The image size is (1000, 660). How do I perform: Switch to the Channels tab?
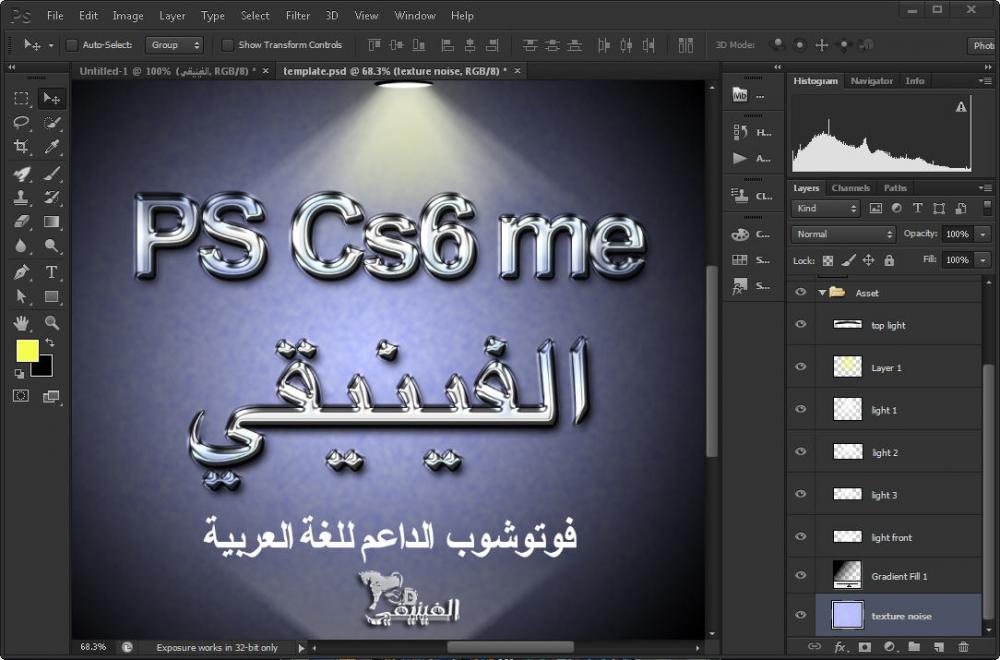click(851, 188)
